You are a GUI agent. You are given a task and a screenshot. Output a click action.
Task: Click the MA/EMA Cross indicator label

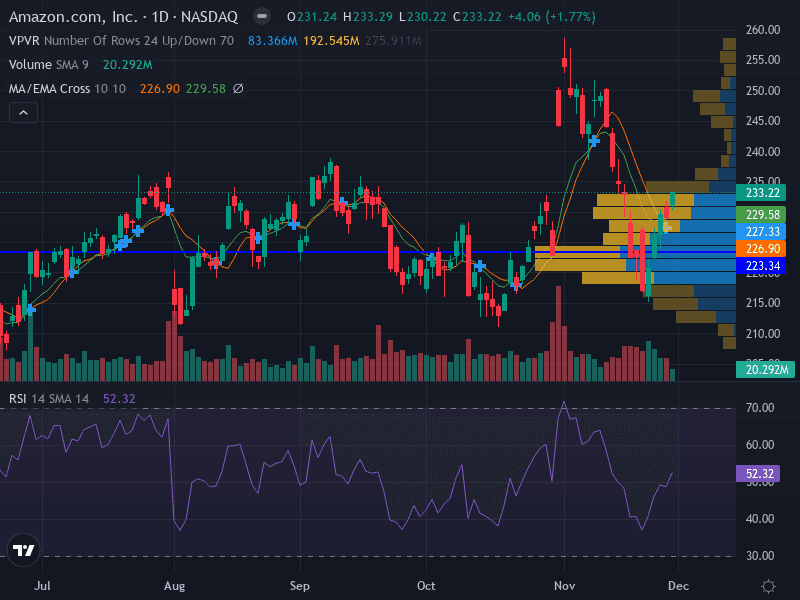pyautogui.click(x=67, y=88)
